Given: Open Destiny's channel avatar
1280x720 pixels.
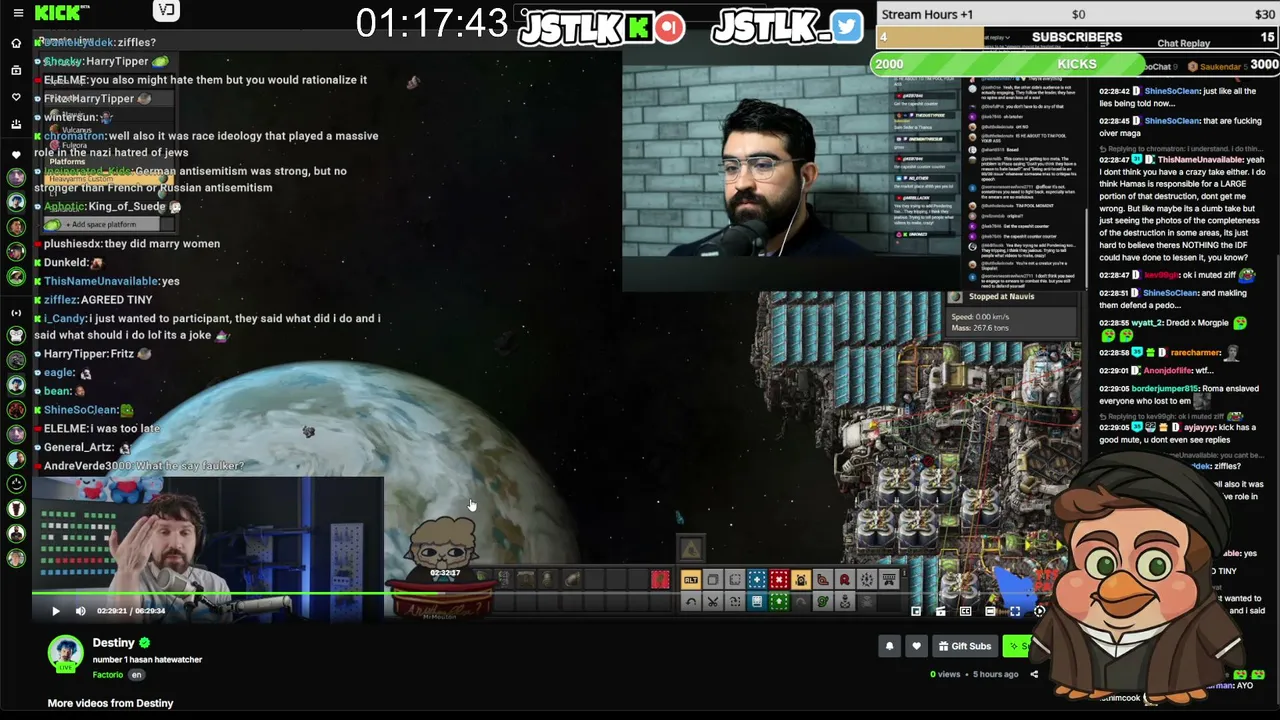Looking at the screenshot, I should 65,651.
